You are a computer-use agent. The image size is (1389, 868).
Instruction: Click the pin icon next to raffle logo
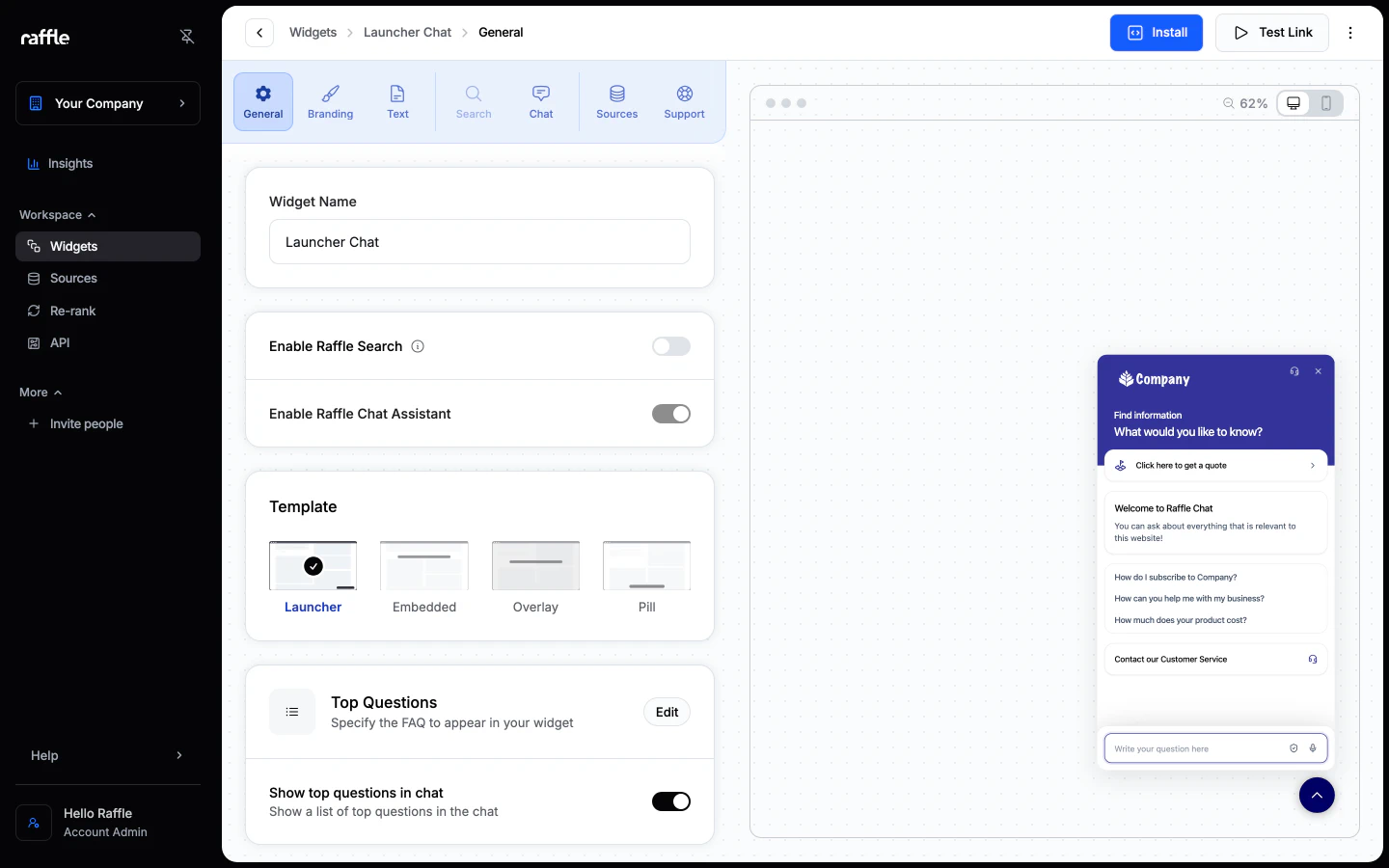[x=187, y=37]
